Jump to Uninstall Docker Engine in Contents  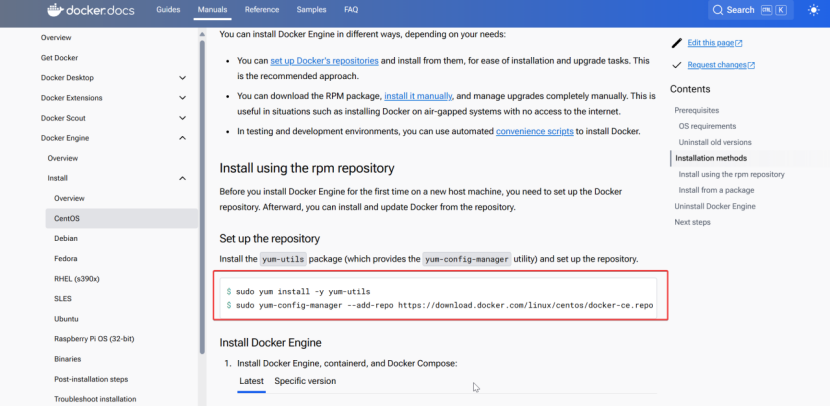(x=715, y=206)
